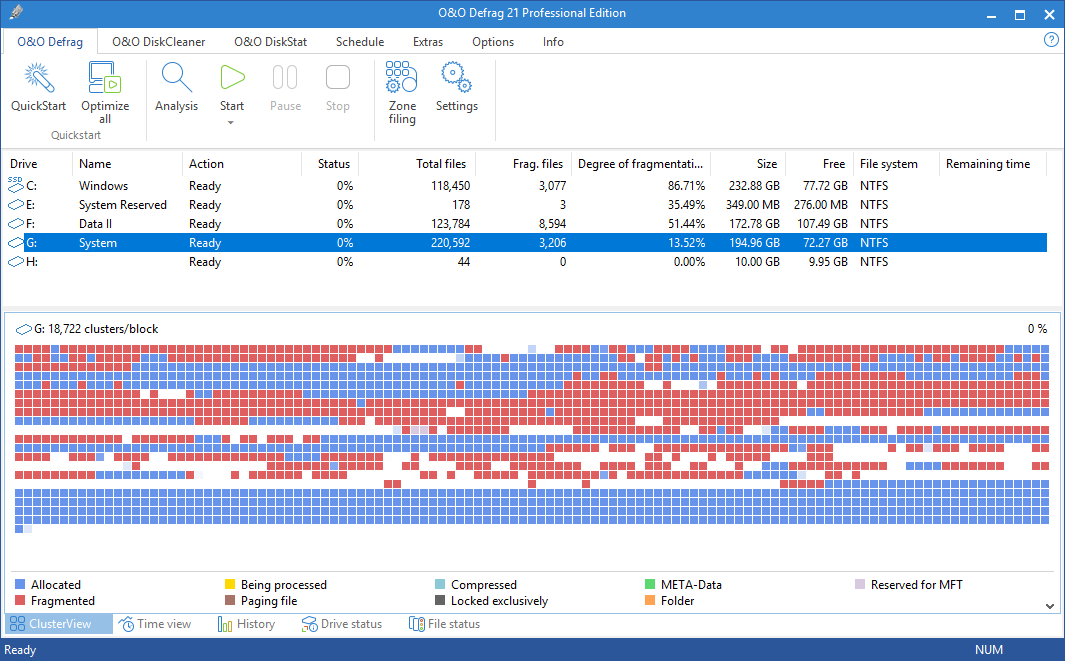
Task: Click the 18,722 clusters/block label
Action: click(103, 329)
